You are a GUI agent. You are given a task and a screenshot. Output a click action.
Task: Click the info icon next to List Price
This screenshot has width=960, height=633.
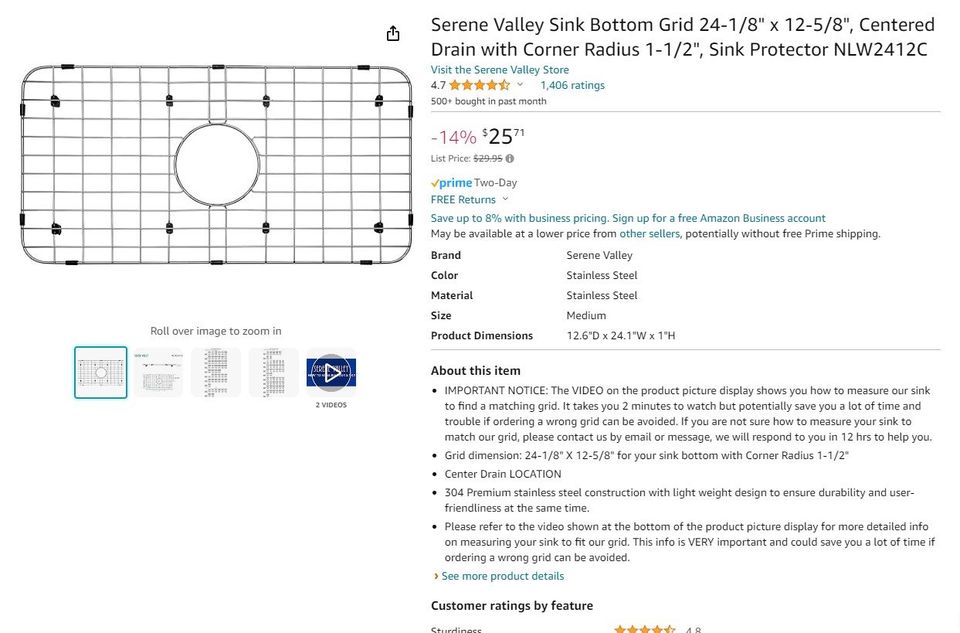[x=511, y=158]
